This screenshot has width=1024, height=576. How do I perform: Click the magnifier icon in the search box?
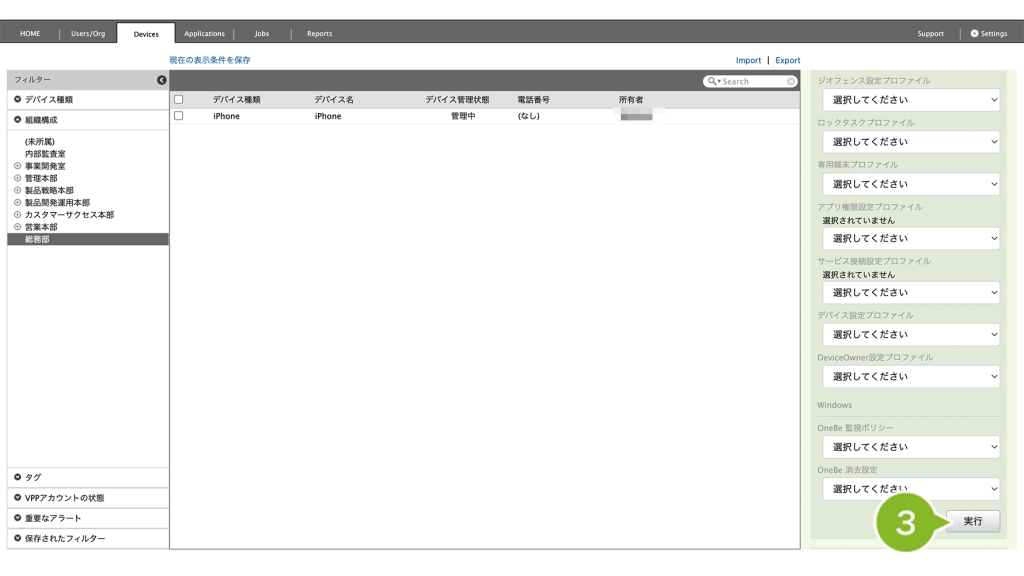[712, 82]
